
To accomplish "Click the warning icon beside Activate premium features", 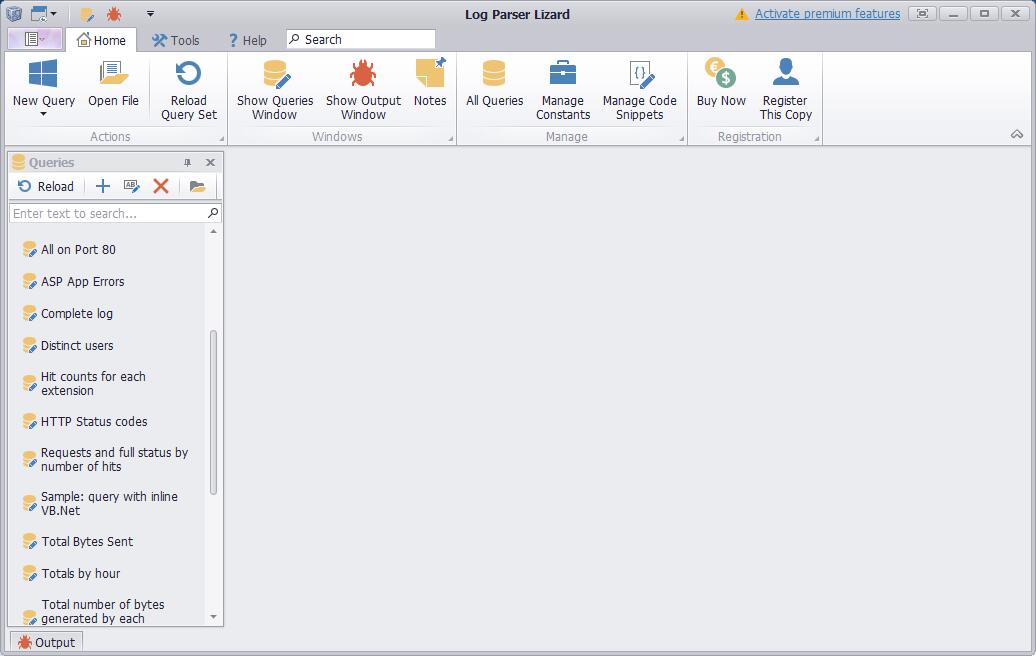I will point(742,14).
